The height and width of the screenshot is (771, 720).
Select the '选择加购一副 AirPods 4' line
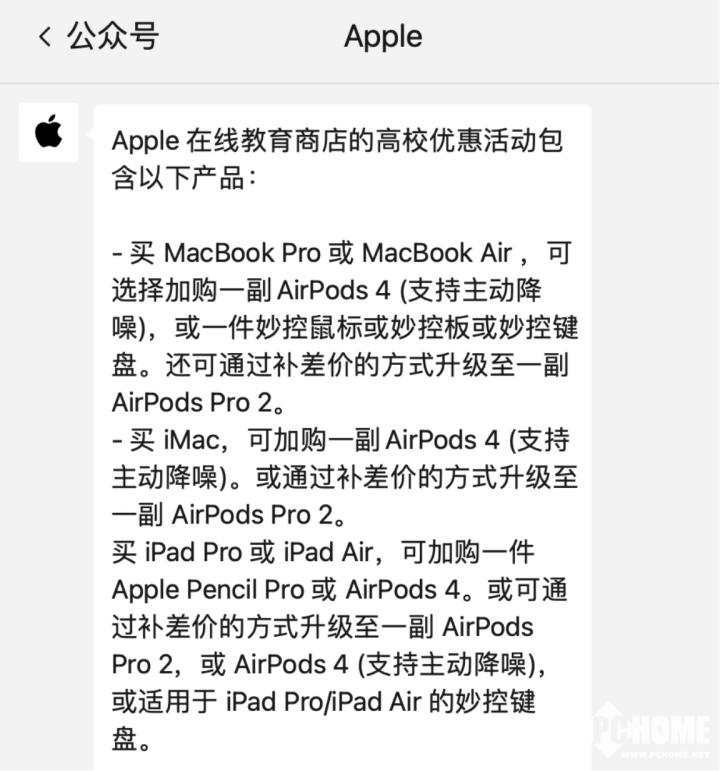pyautogui.click(x=326, y=290)
